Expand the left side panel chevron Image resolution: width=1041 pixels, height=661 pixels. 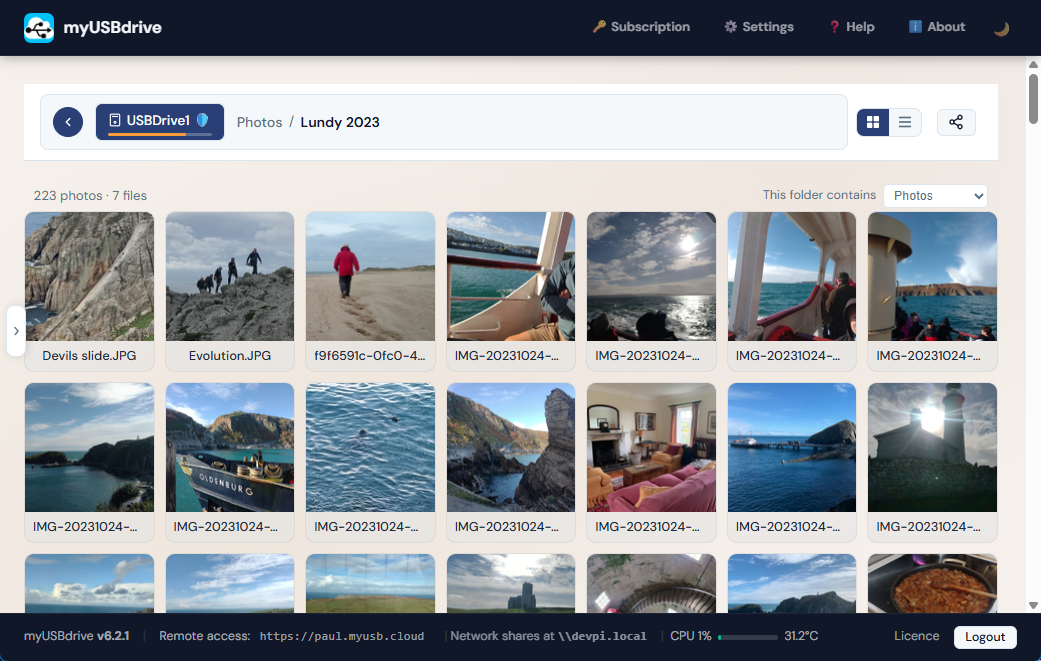(16, 330)
